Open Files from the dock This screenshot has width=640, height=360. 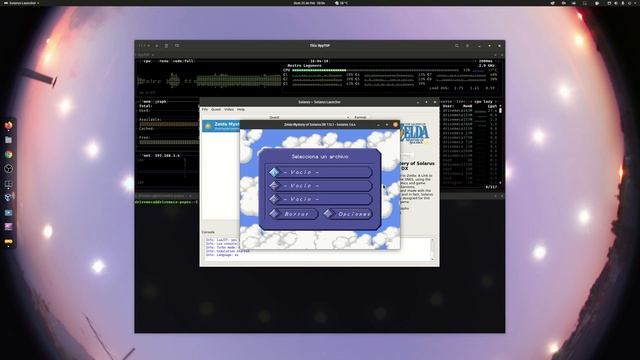8,140
